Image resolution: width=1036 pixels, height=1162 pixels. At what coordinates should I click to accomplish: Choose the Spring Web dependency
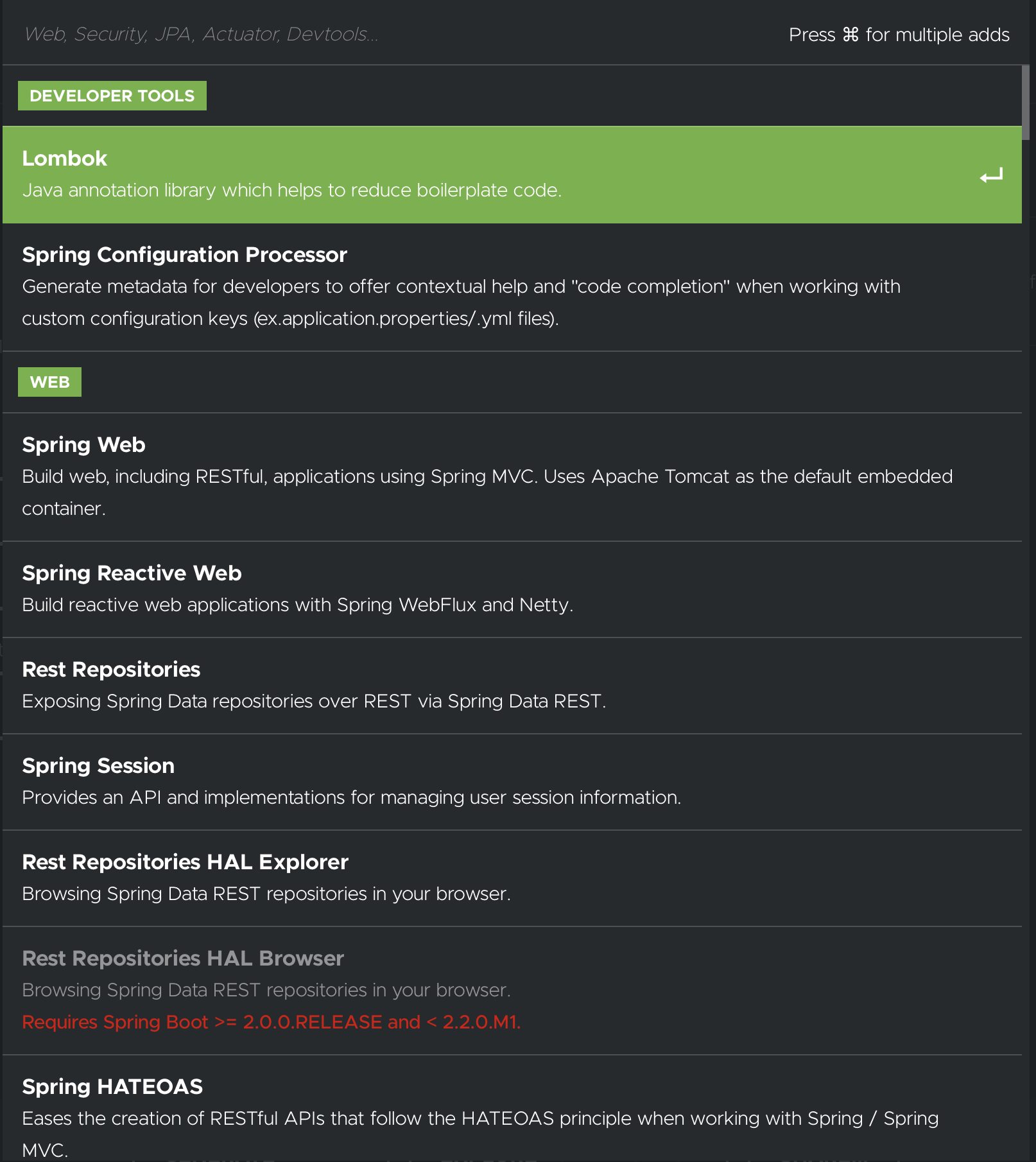pyautogui.click(x=512, y=477)
